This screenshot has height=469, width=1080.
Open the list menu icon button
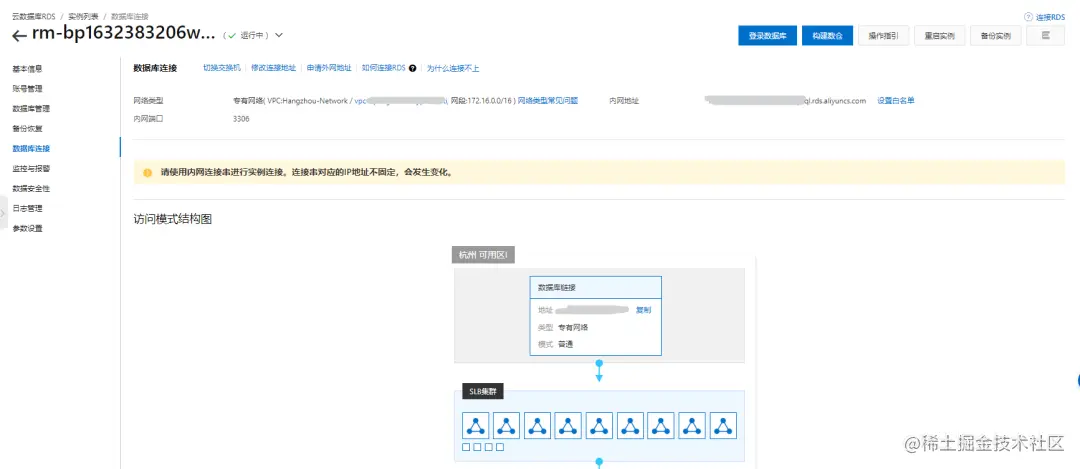[1045, 36]
